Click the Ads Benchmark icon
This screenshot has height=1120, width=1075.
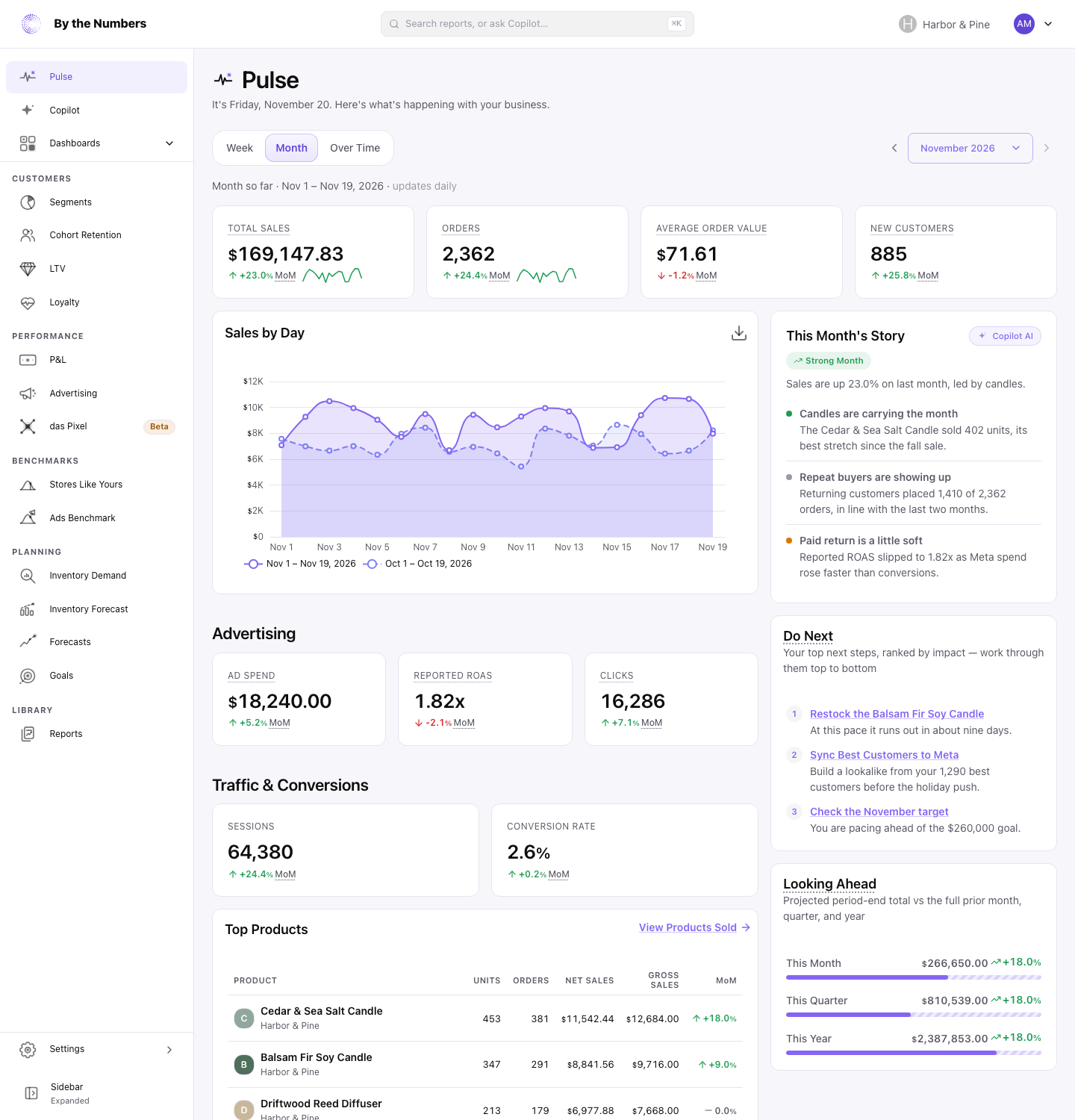[x=28, y=517]
